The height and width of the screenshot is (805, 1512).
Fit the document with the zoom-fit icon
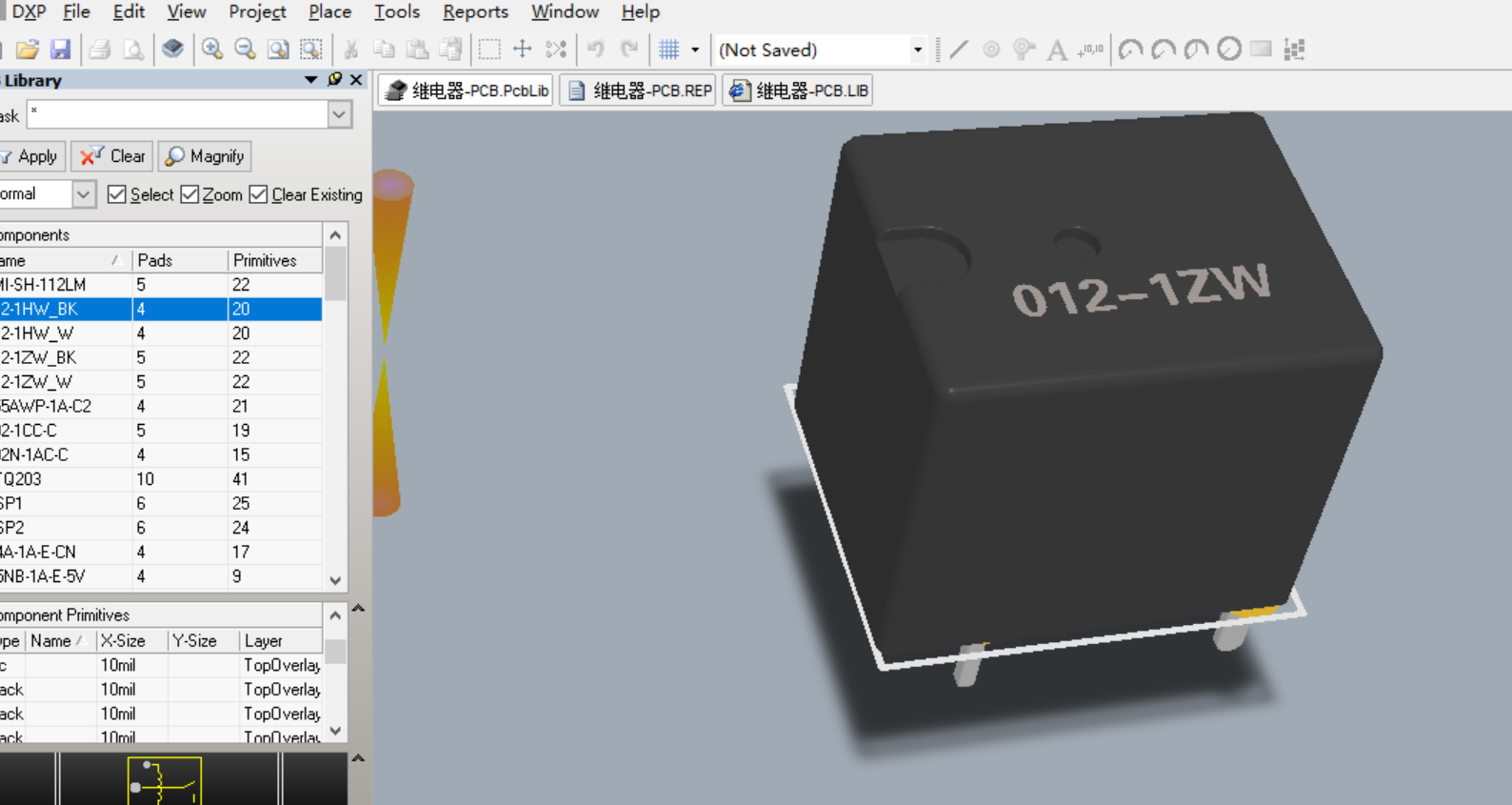point(278,50)
